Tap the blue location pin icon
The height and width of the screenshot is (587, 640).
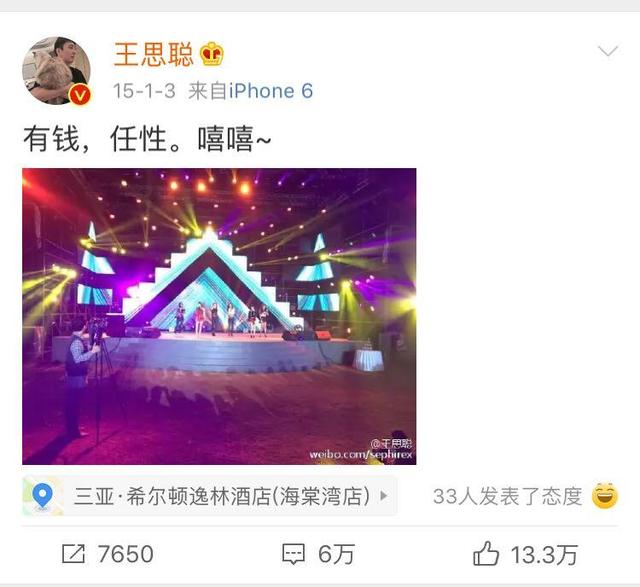pos(42,496)
